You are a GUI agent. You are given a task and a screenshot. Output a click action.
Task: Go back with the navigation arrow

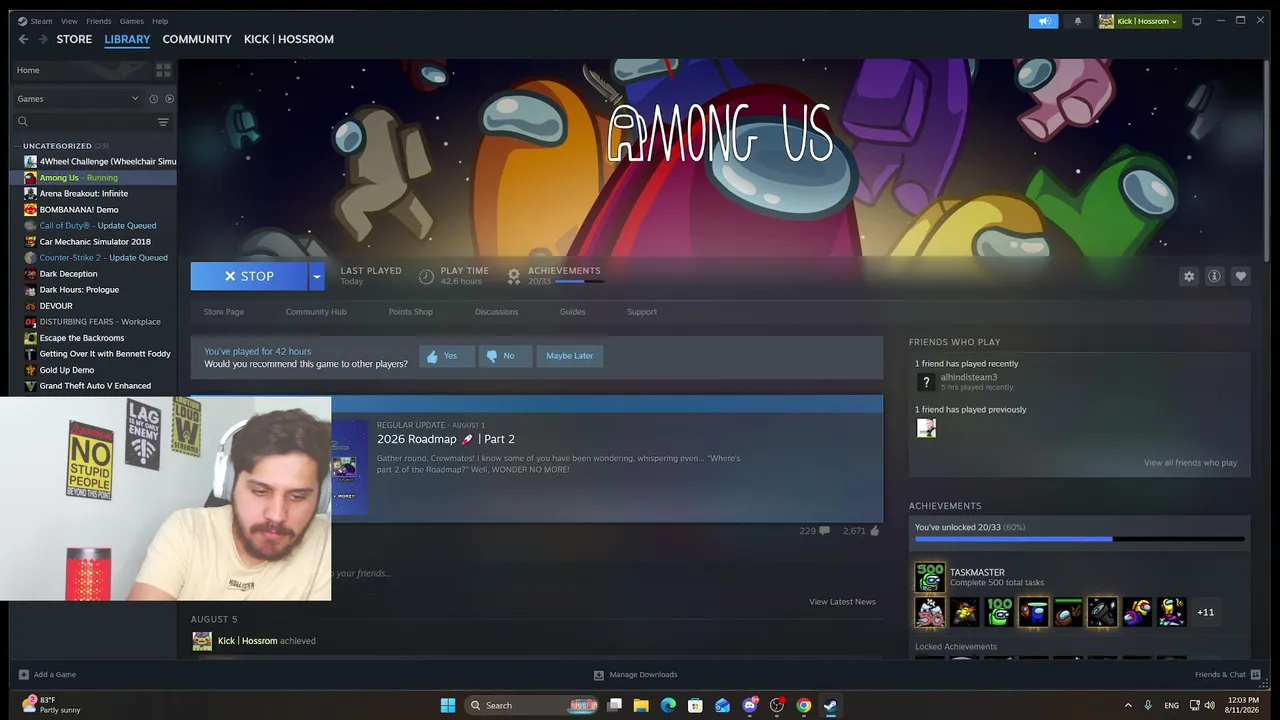click(23, 39)
